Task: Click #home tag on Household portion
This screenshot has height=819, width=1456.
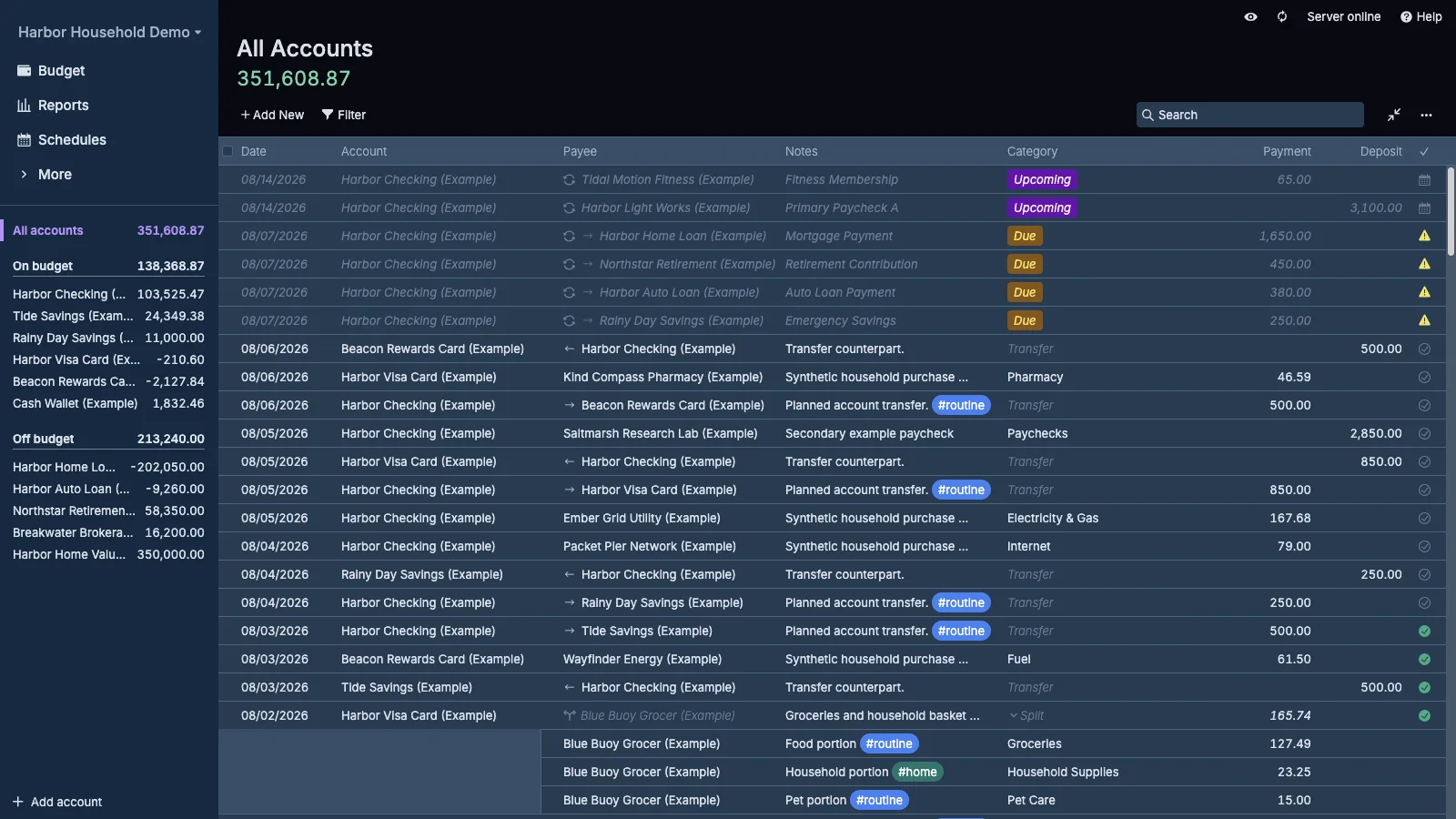Action: click(x=917, y=772)
